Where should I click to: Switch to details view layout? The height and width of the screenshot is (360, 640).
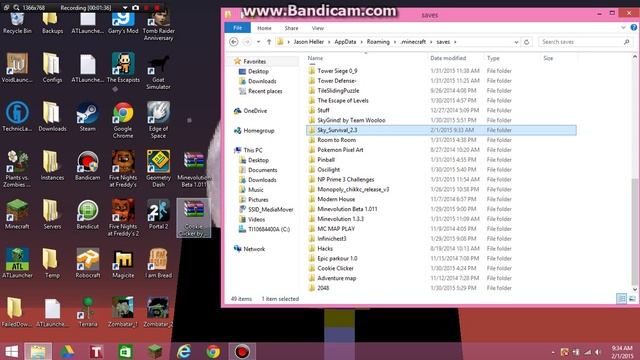pyautogui.click(x=621, y=299)
